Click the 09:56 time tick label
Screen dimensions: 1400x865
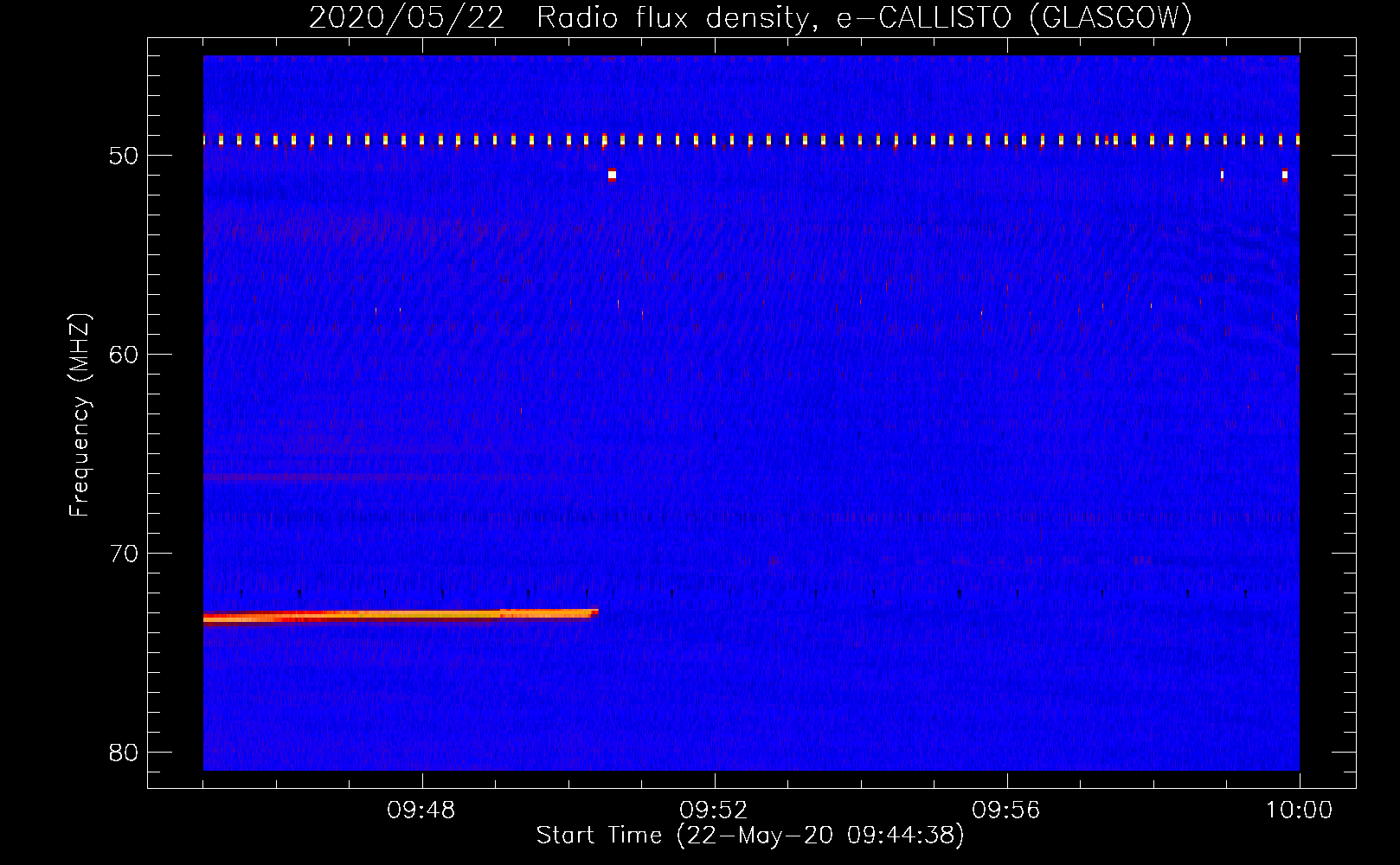(1006, 811)
